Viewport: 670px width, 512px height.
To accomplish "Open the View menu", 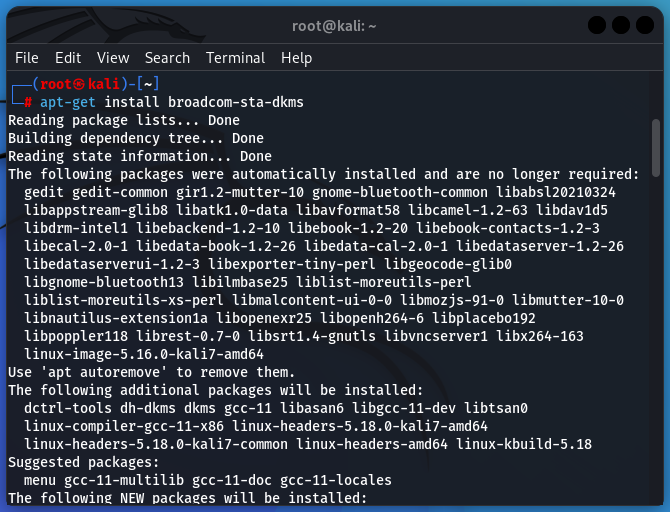I will [113, 58].
